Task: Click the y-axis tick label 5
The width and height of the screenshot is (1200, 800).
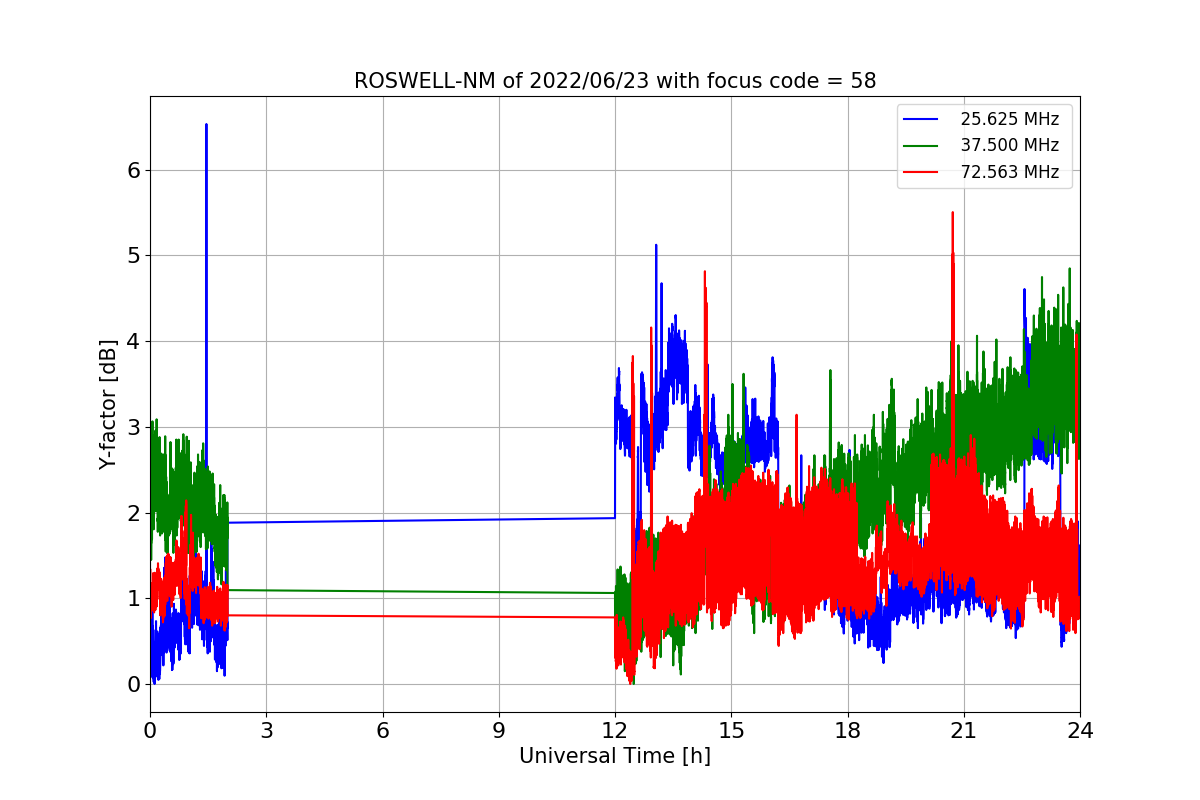Action: (133, 256)
